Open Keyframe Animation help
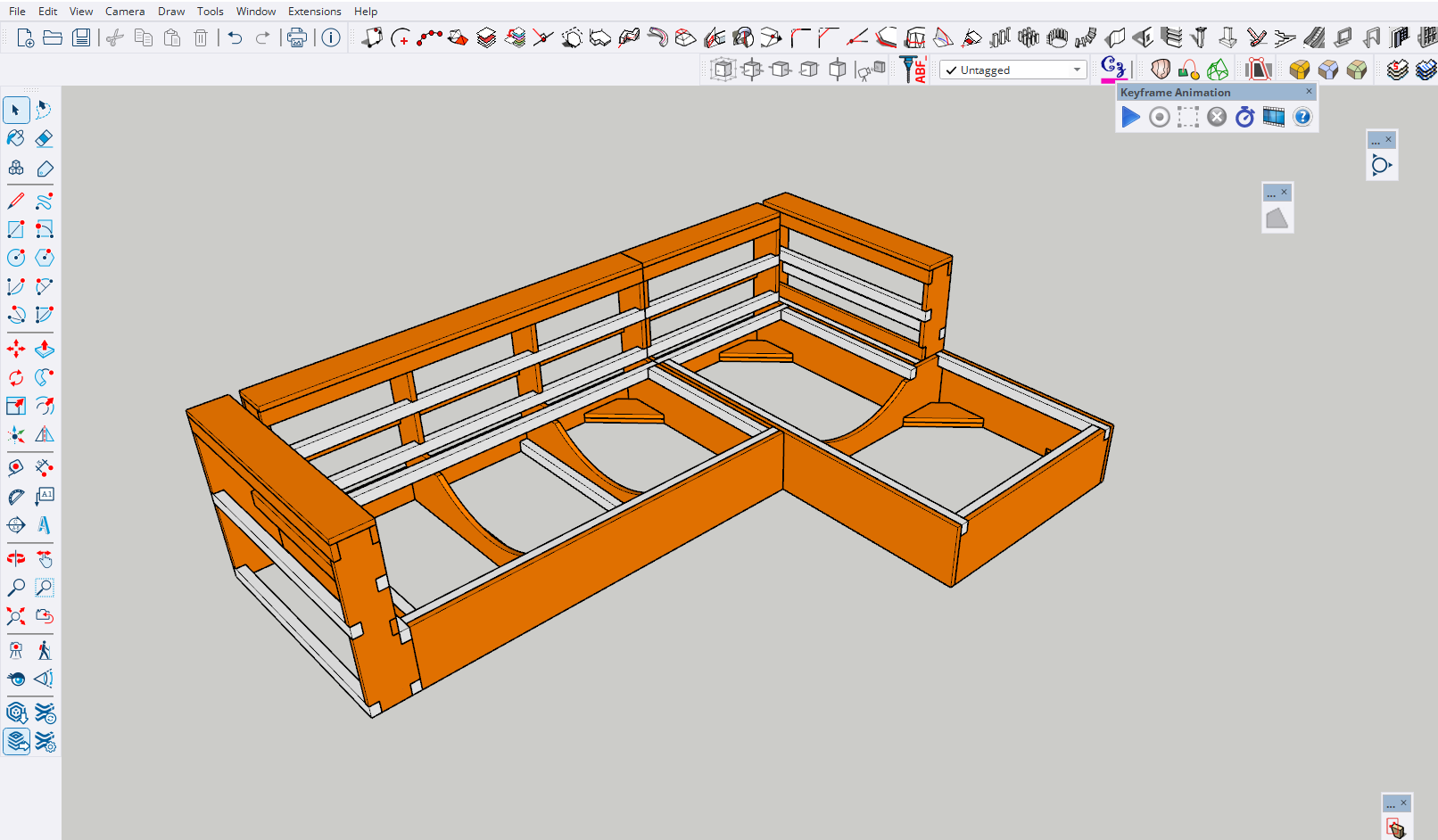The width and height of the screenshot is (1438, 840). click(1302, 117)
